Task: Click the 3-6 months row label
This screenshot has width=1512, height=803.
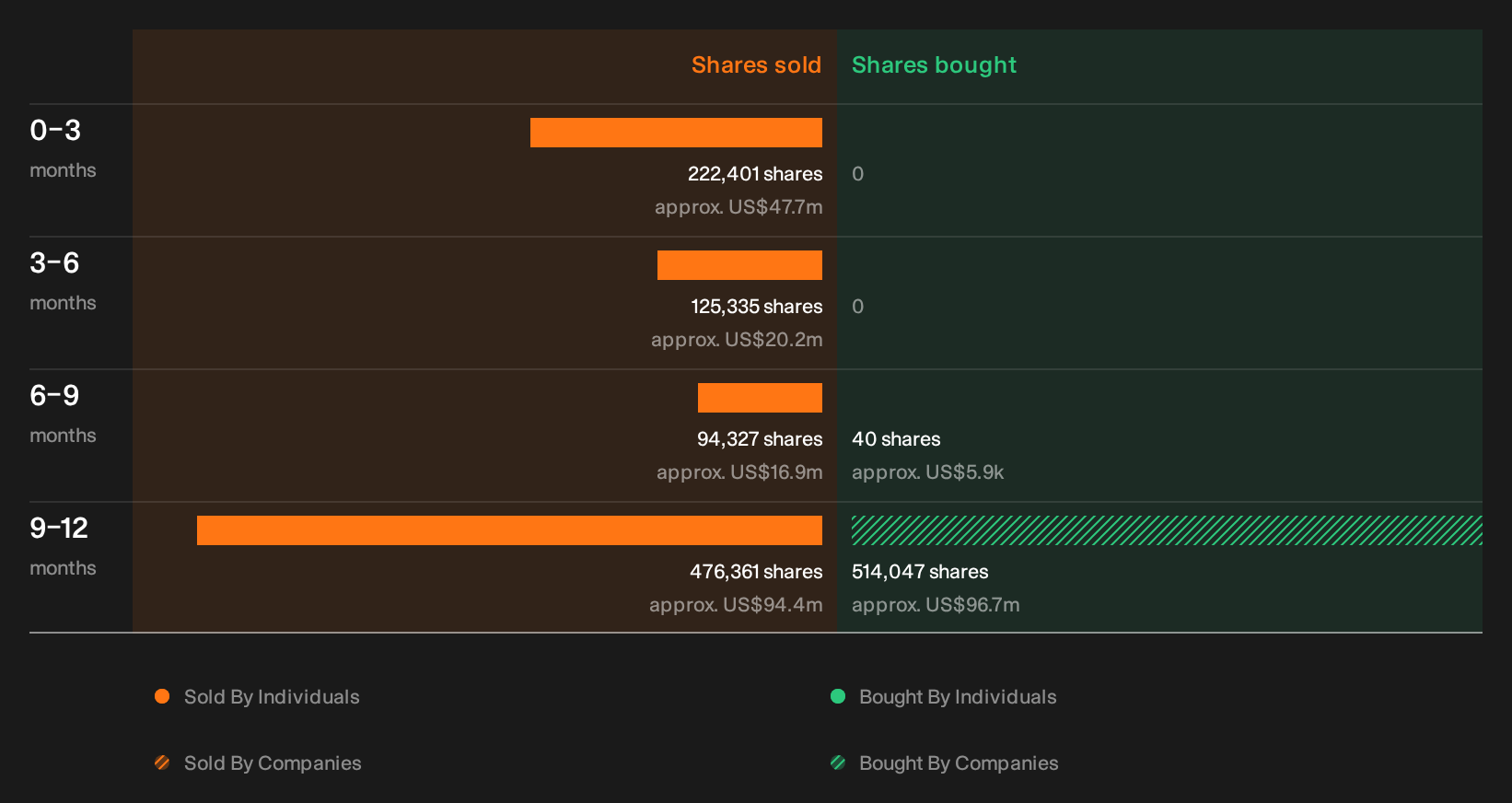Action: tap(63, 281)
